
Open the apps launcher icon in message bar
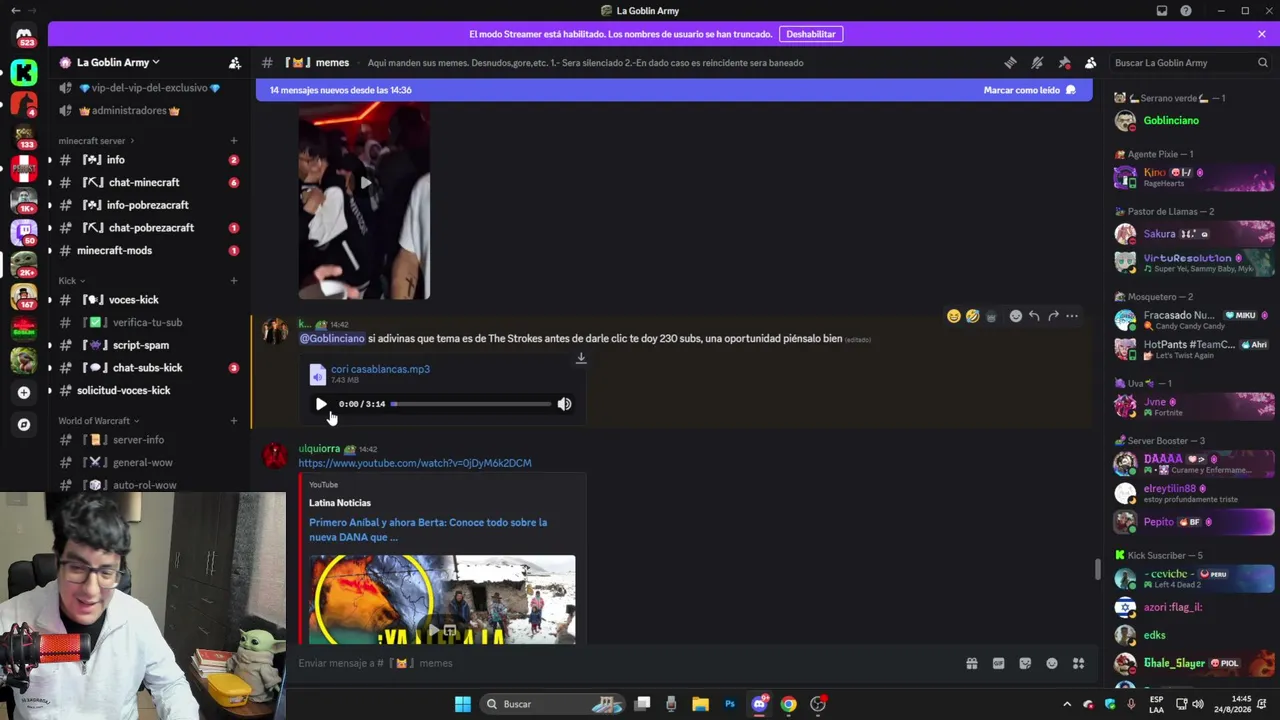pyautogui.click(x=1078, y=663)
